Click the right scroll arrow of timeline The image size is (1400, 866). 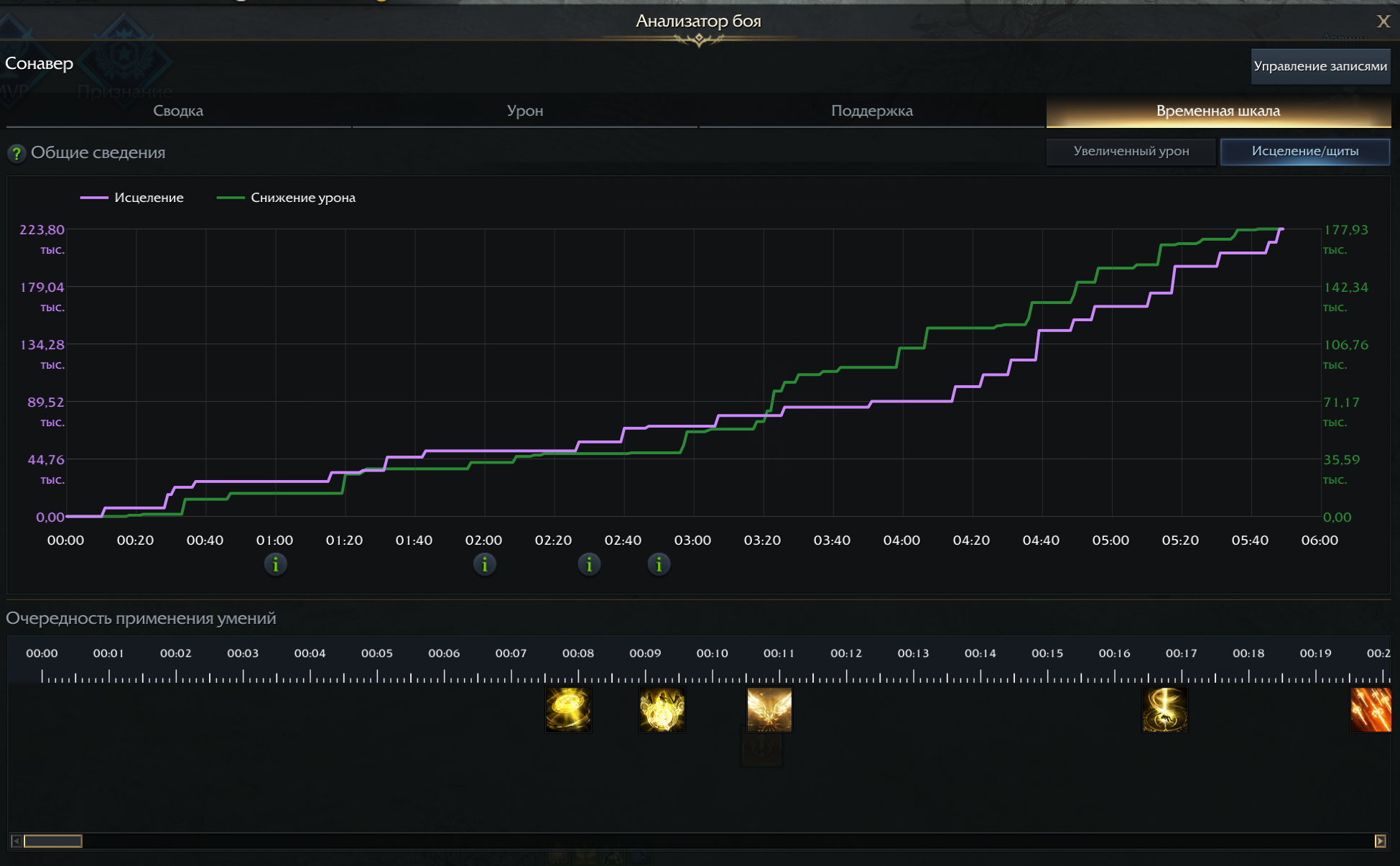pyautogui.click(x=1380, y=841)
